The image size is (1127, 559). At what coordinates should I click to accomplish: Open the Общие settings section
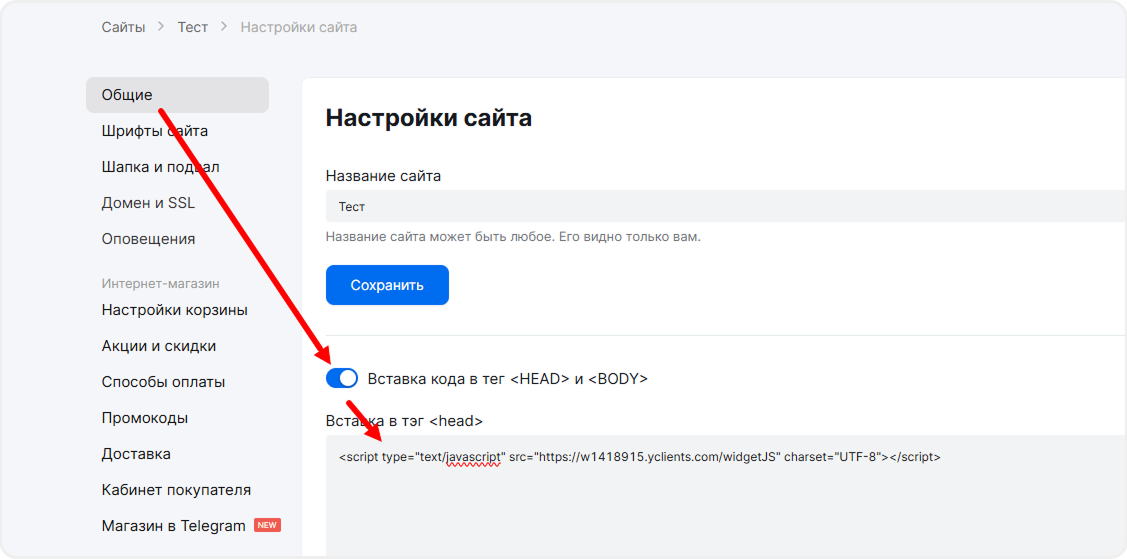tap(127, 95)
